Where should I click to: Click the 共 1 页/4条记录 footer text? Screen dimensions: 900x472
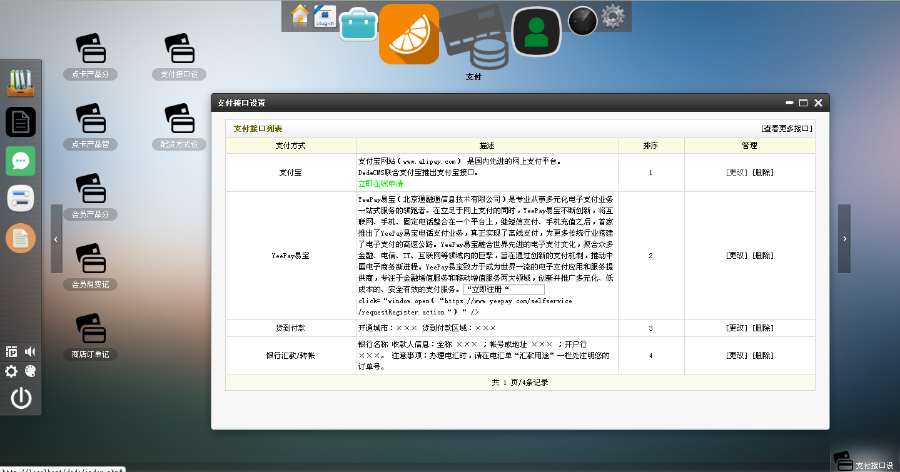tap(520, 382)
